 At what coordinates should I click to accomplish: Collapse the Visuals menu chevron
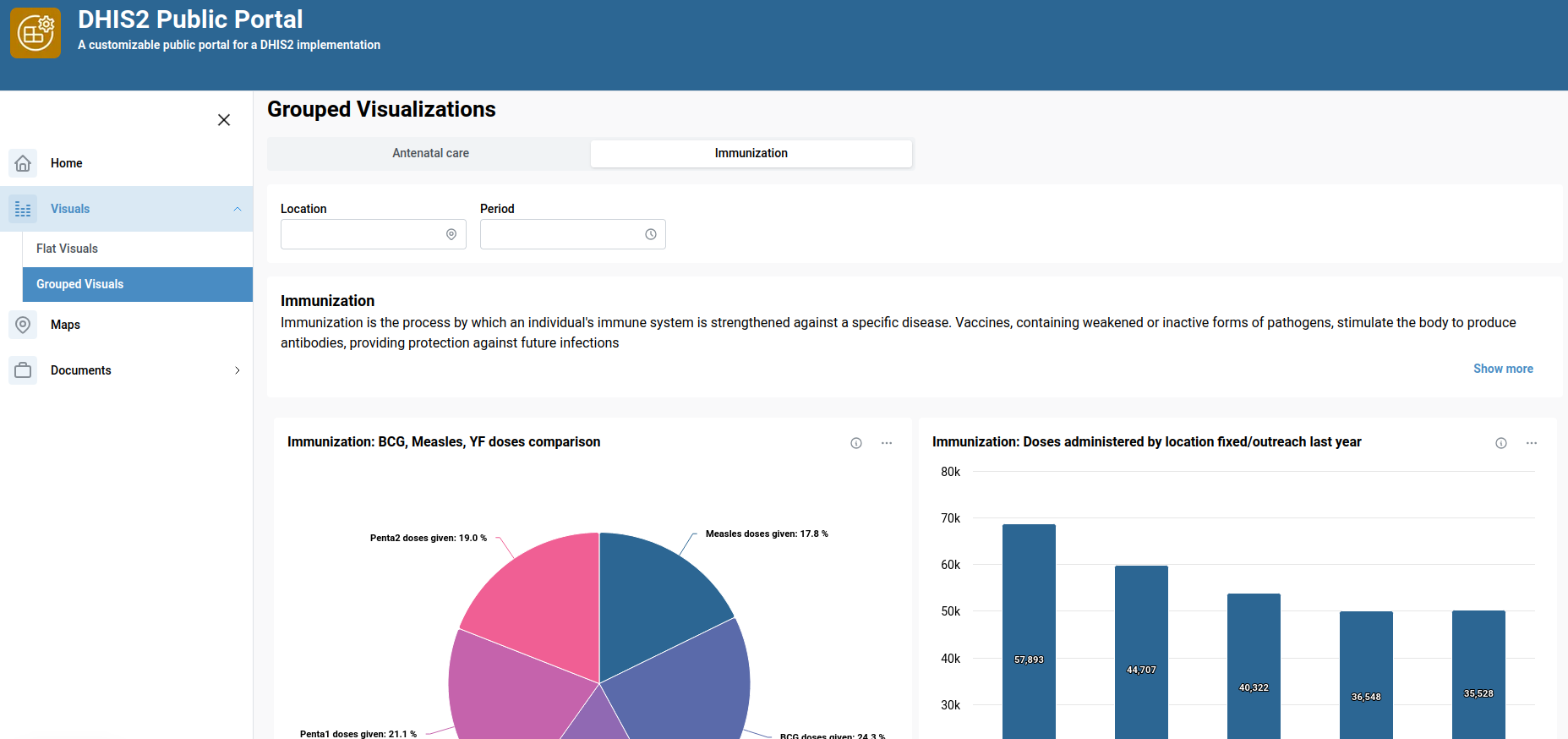pos(238,209)
